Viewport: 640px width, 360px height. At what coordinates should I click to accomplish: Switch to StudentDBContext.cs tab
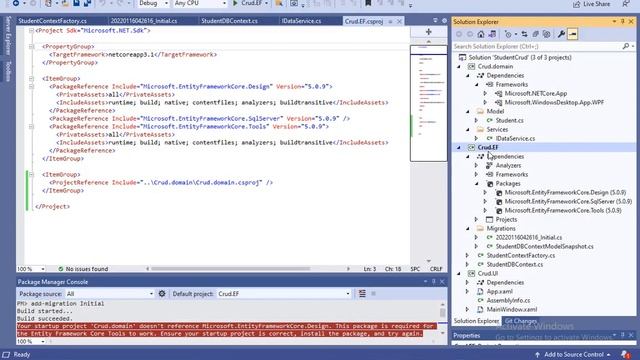pos(229,21)
